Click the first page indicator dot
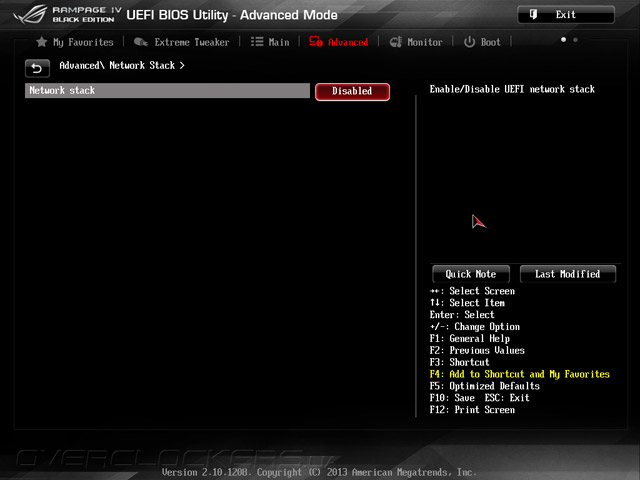Screen dimensions: 640x480 point(563,40)
